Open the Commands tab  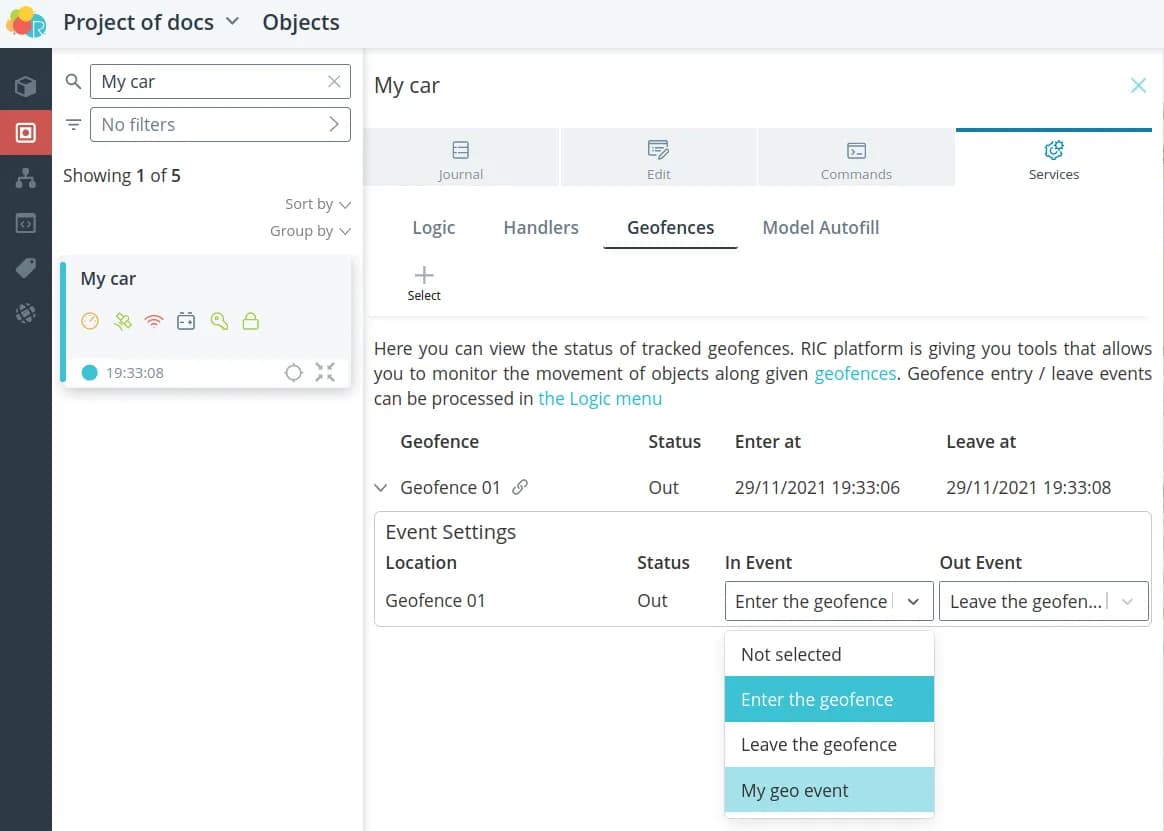click(856, 159)
